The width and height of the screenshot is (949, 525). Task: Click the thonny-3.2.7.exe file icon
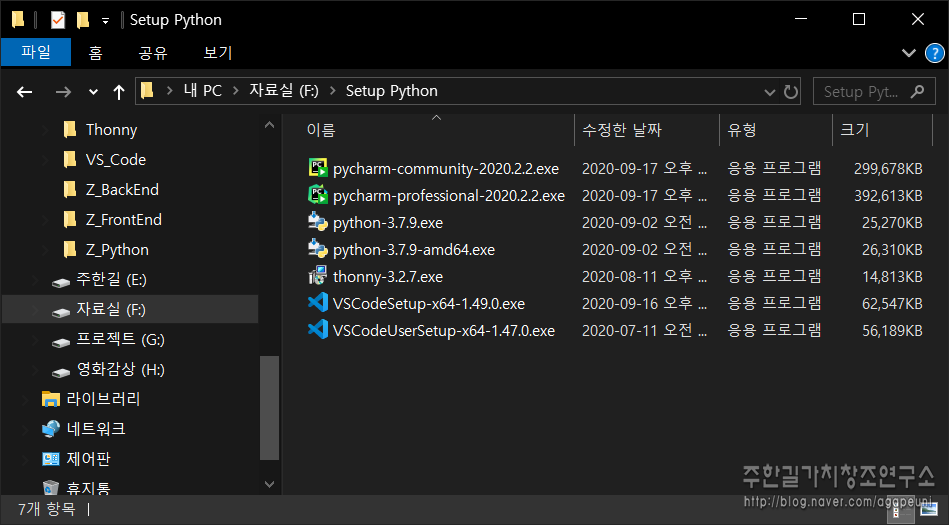[x=318, y=276]
